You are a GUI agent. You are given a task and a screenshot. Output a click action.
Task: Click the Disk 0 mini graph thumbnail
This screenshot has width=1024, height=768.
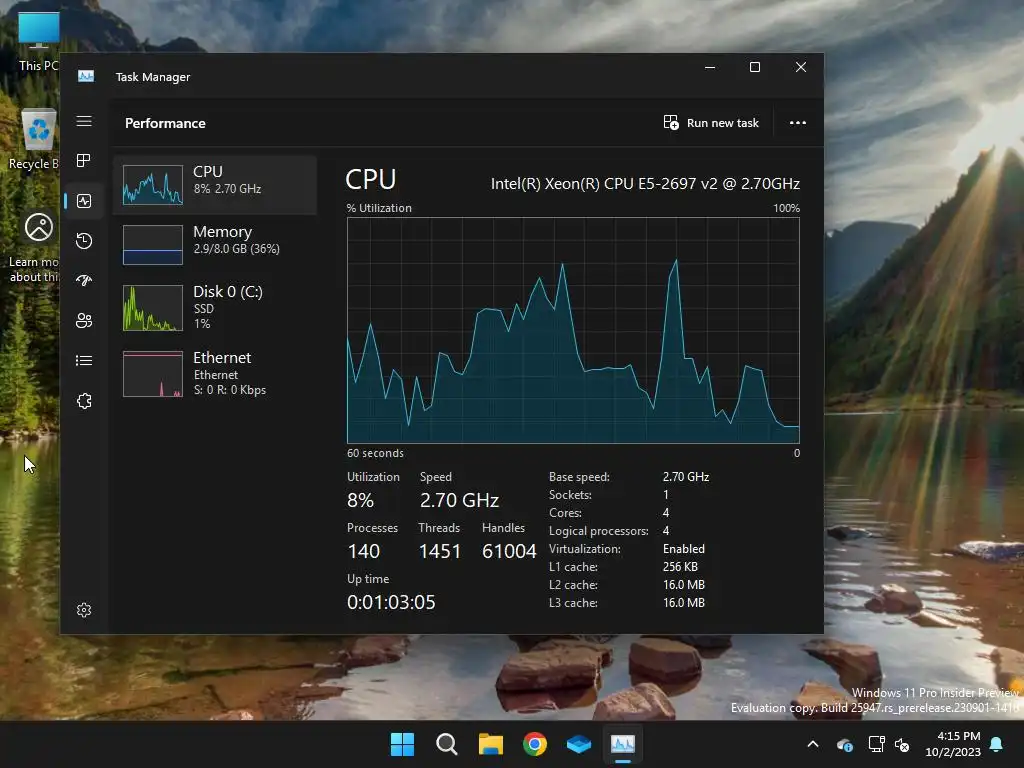tap(153, 308)
